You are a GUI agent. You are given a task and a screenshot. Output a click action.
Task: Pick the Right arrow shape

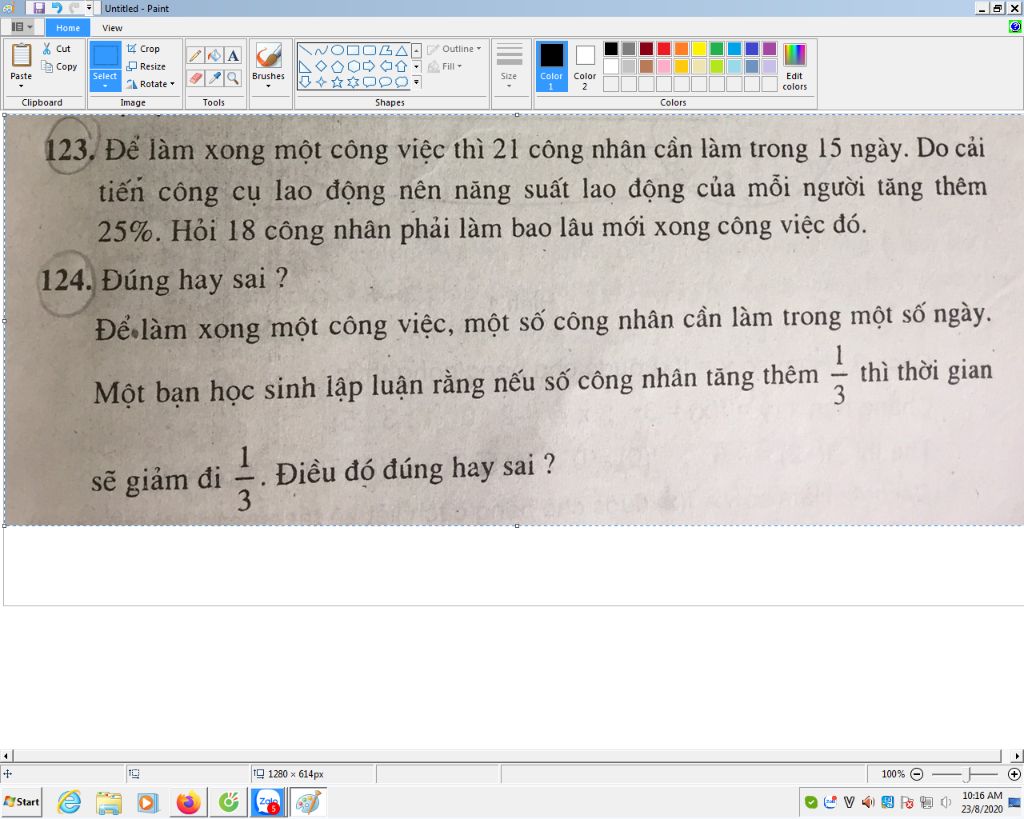[369, 66]
